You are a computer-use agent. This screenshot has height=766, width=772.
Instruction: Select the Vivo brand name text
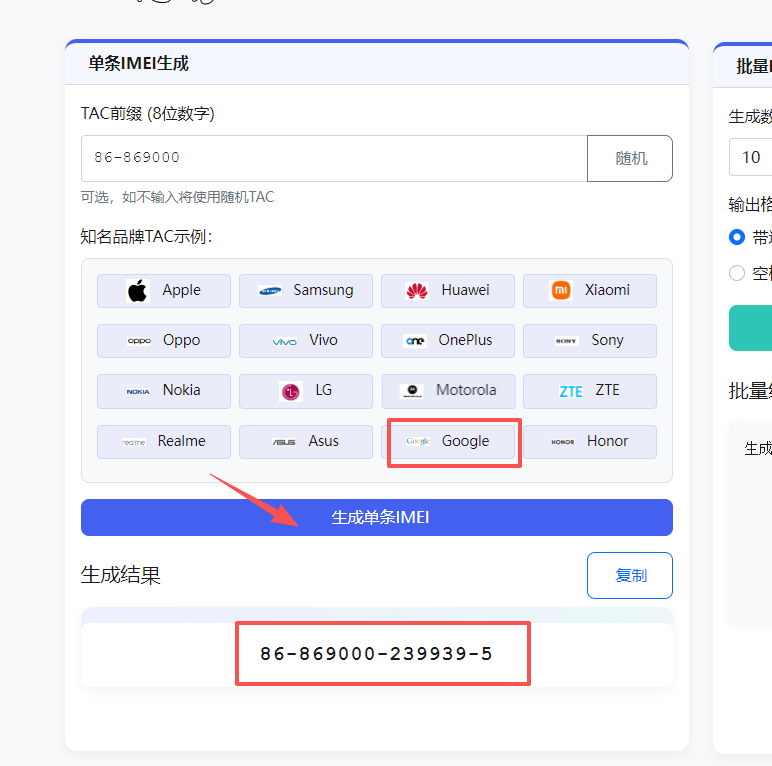[323, 340]
